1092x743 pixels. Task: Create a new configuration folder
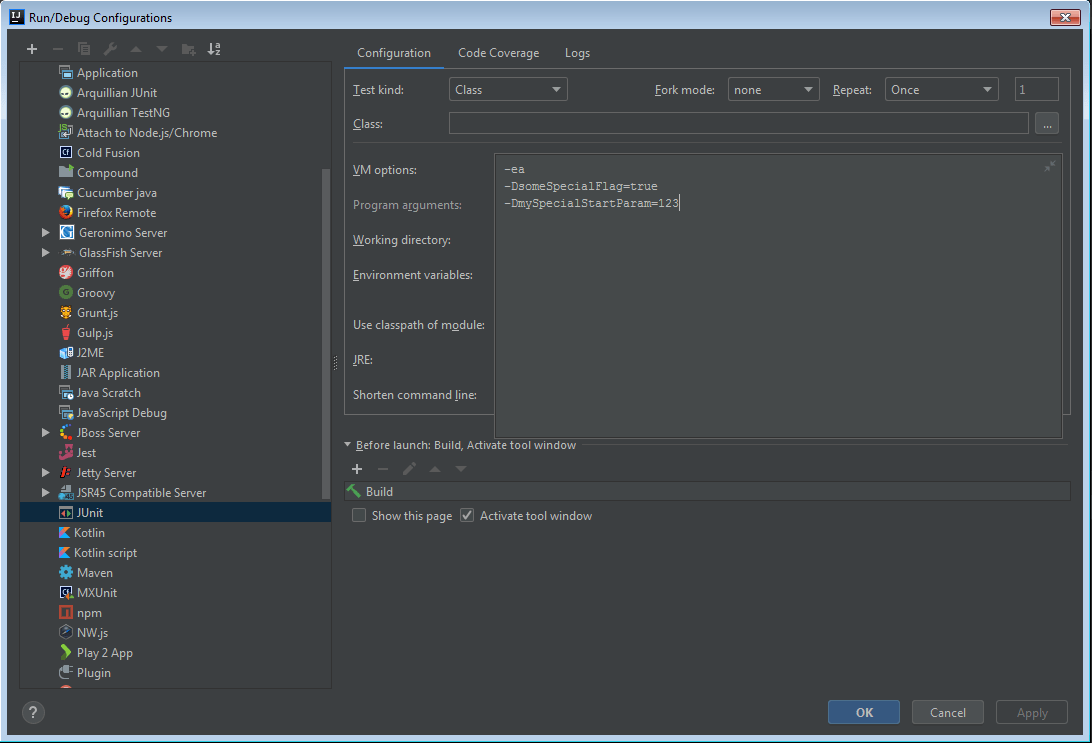[187, 48]
